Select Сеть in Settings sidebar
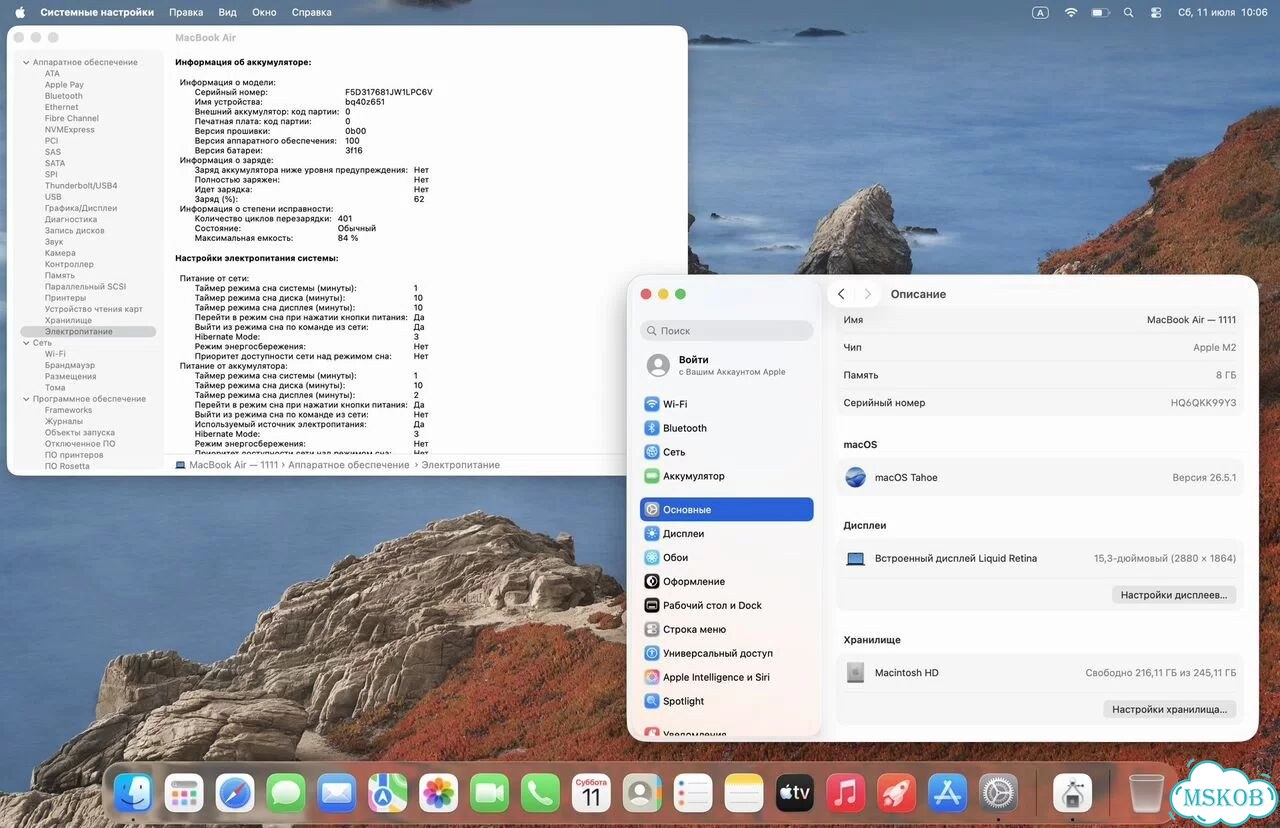The image size is (1280, 828). [x=726, y=452]
